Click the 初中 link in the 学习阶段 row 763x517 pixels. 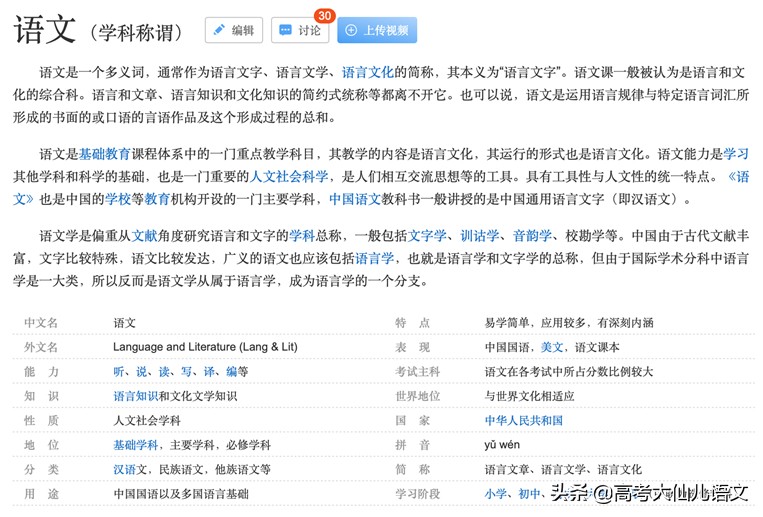click(x=529, y=494)
